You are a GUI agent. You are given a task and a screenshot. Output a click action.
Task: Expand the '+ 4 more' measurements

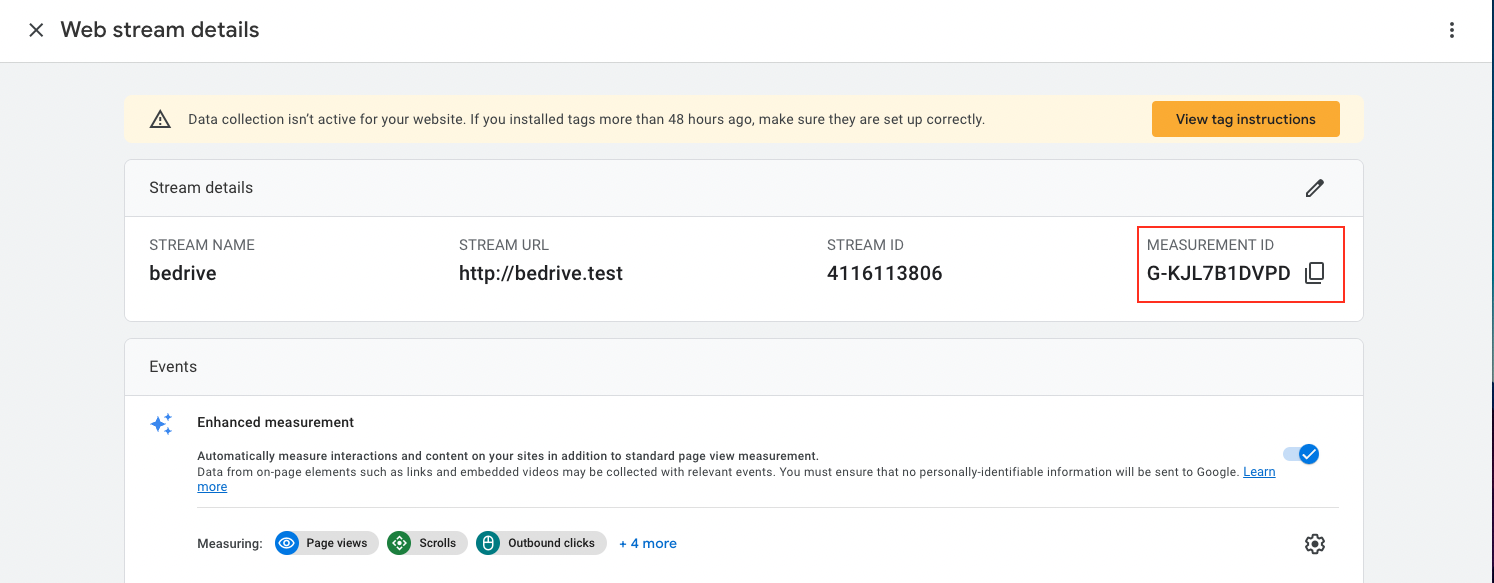648,543
